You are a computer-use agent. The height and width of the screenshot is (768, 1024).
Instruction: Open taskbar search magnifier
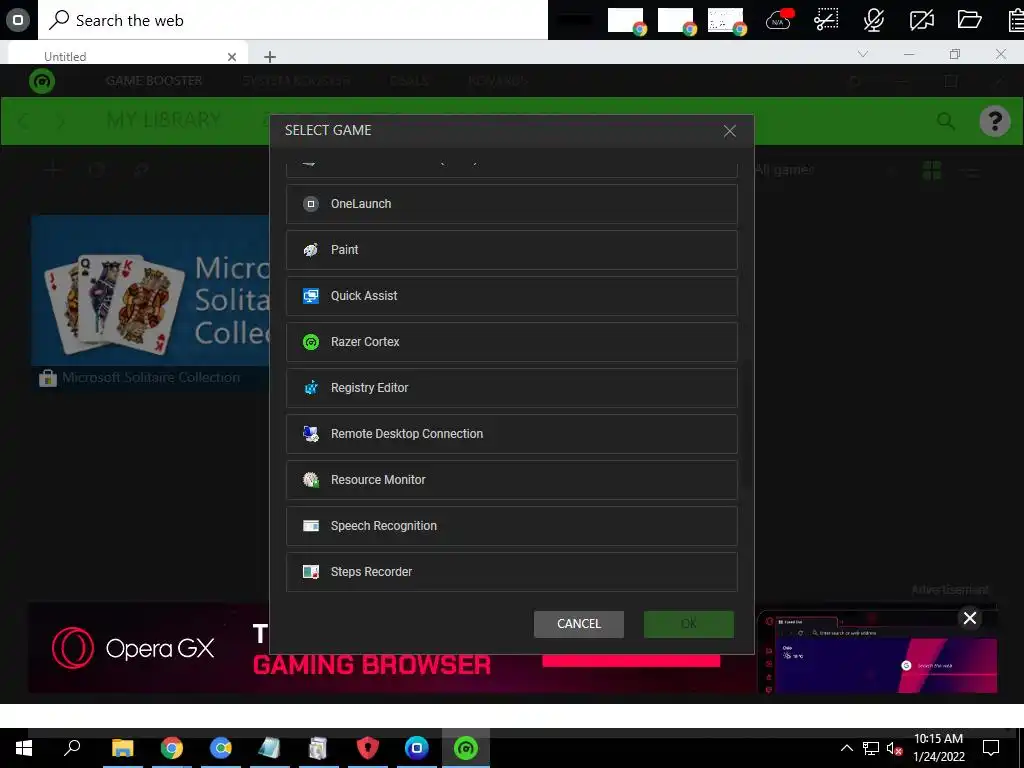(x=72, y=748)
